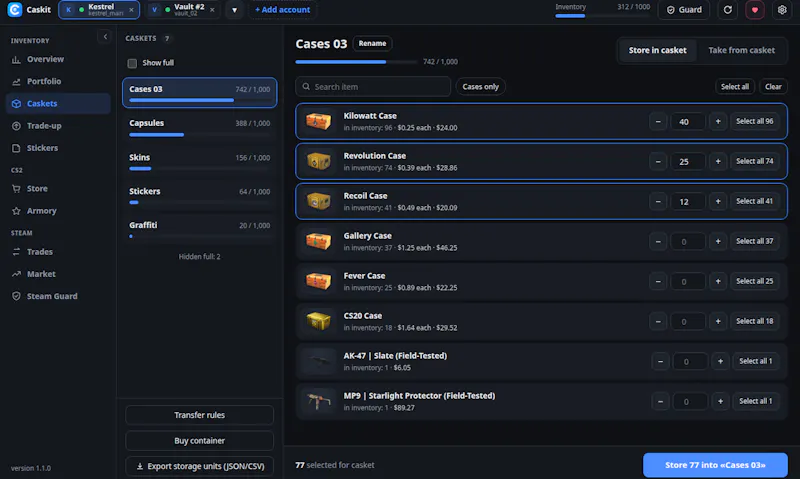Click Buy container button
Viewport: 800px width, 479px height.
coord(199,441)
